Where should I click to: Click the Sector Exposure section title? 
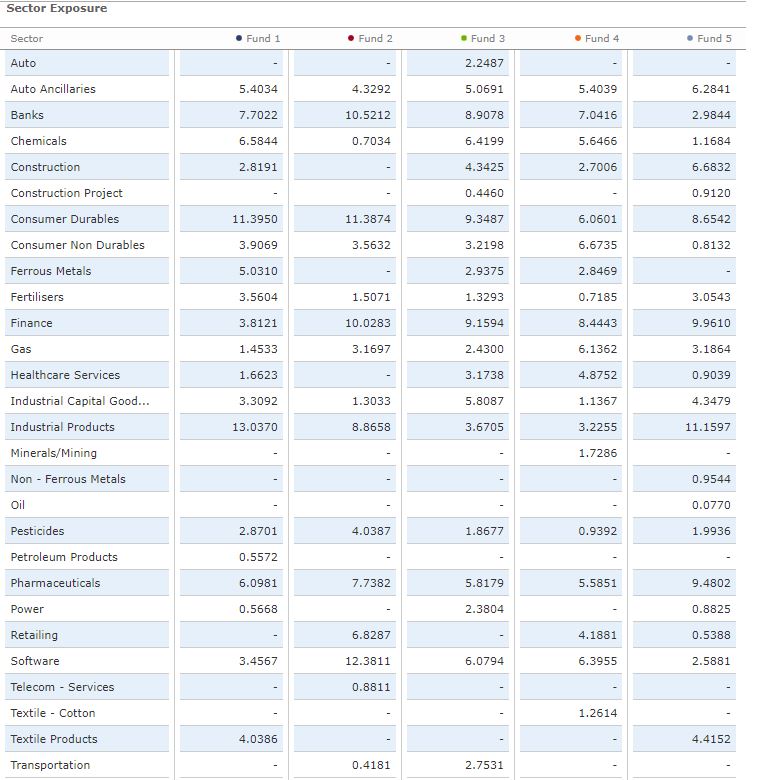(x=57, y=9)
